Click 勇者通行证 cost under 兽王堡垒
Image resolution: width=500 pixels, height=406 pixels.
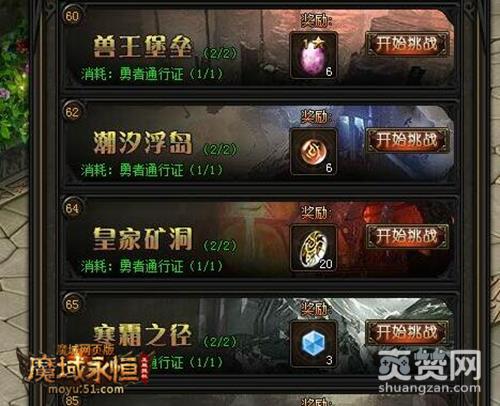[152, 74]
